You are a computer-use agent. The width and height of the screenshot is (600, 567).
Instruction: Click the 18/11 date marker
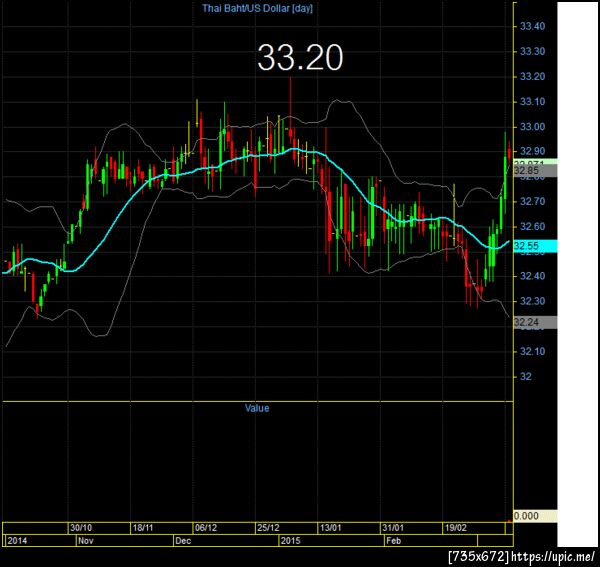[x=143, y=528]
